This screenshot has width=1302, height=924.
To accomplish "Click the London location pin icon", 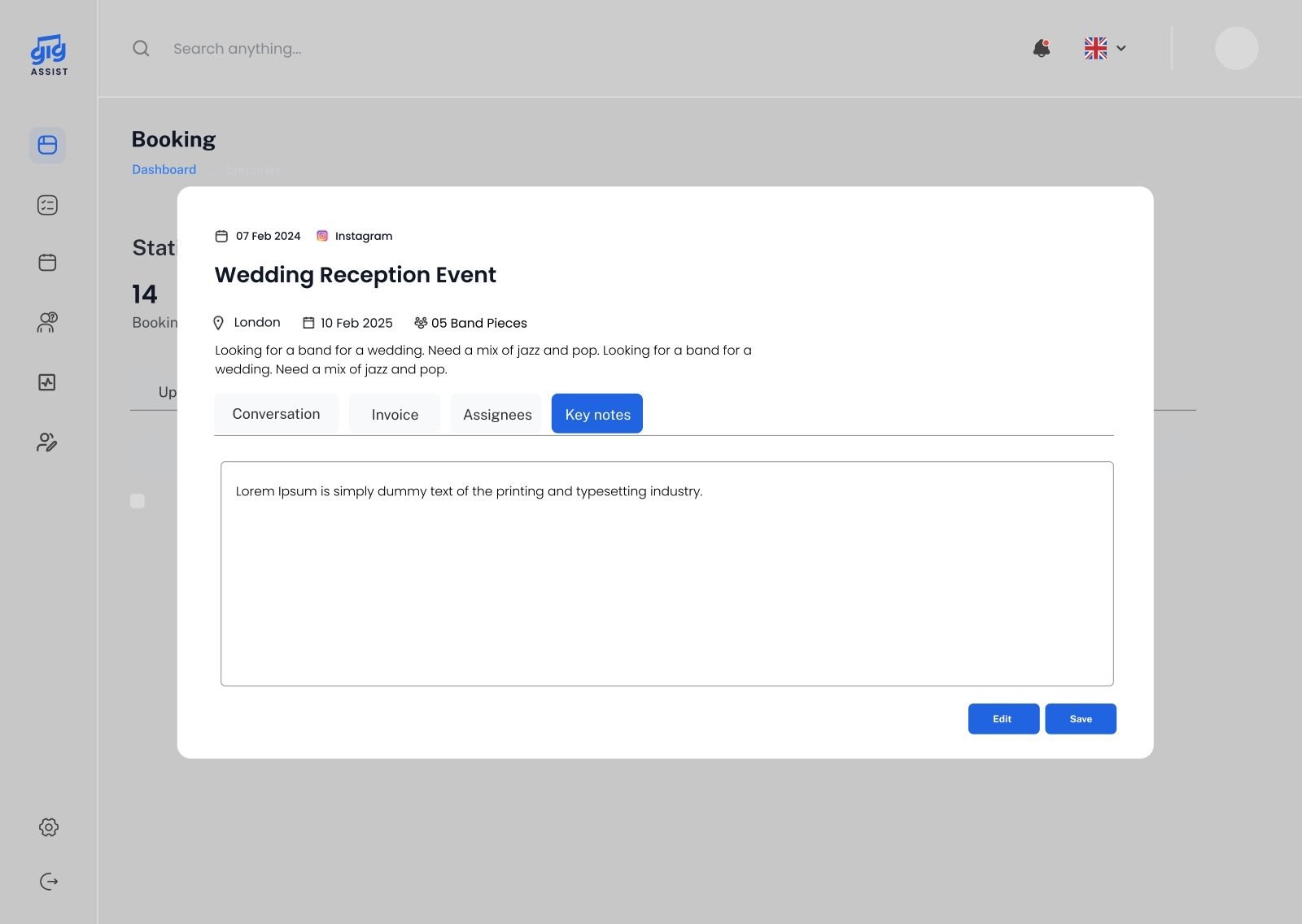I will pos(218,323).
